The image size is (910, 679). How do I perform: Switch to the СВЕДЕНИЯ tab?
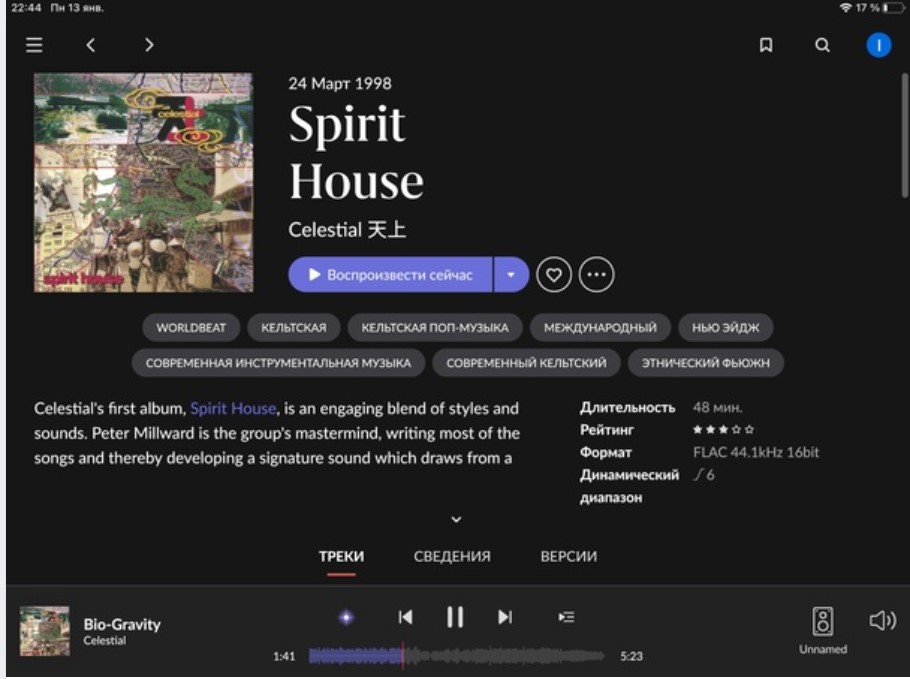pos(452,557)
